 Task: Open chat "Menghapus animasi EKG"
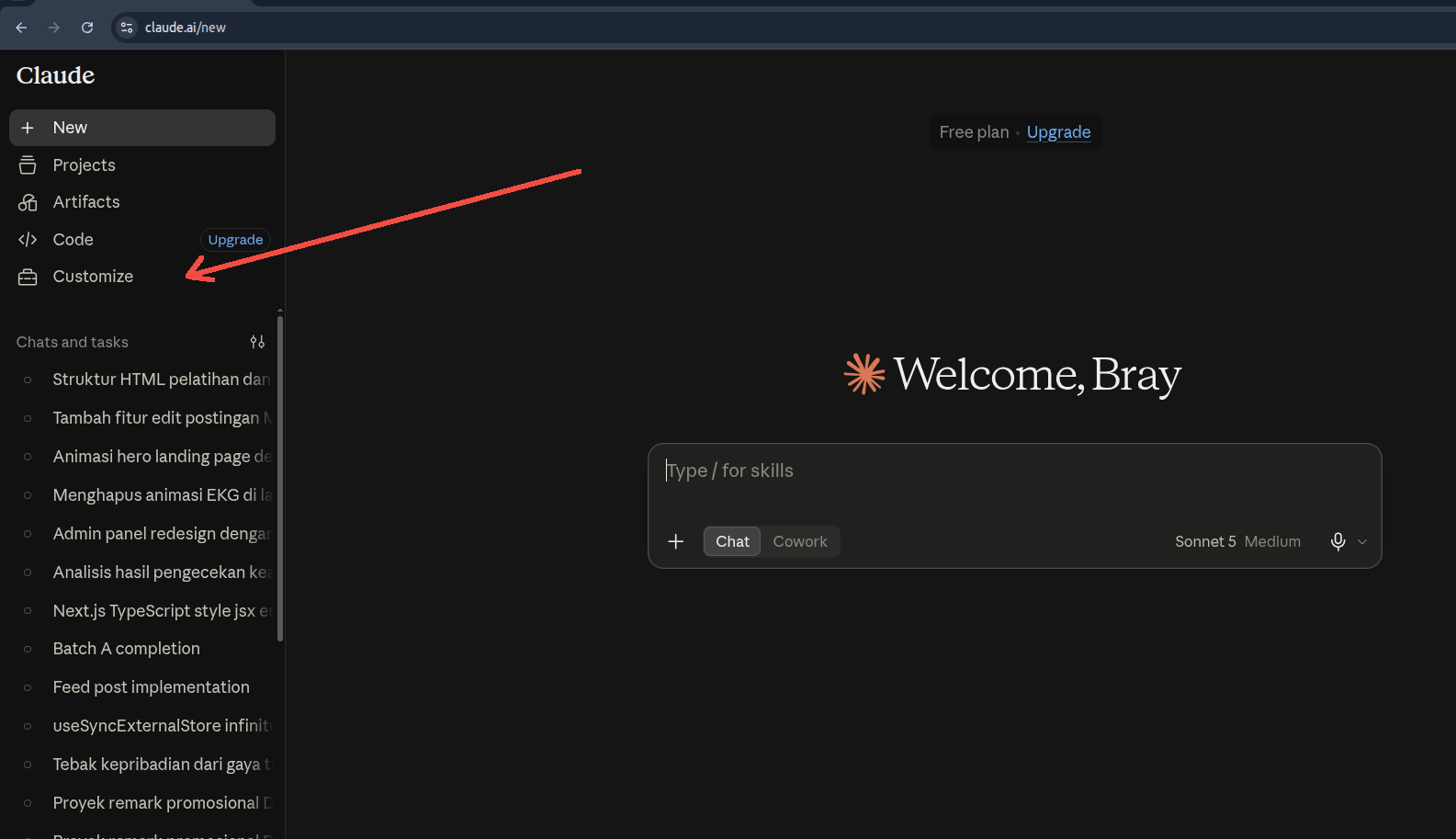pyautogui.click(x=142, y=495)
